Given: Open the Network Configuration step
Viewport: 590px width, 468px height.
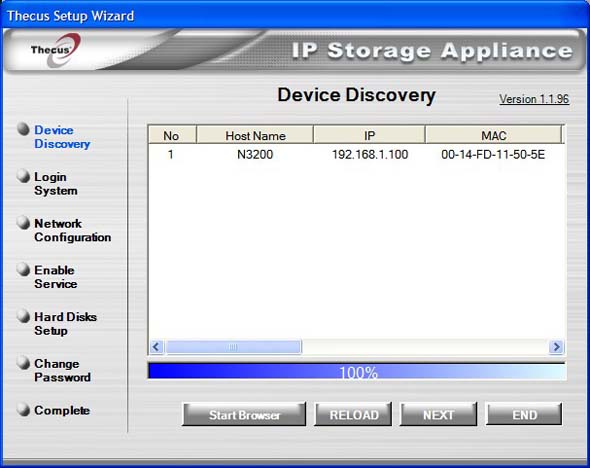Looking at the screenshot, I should [x=73, y=230].
